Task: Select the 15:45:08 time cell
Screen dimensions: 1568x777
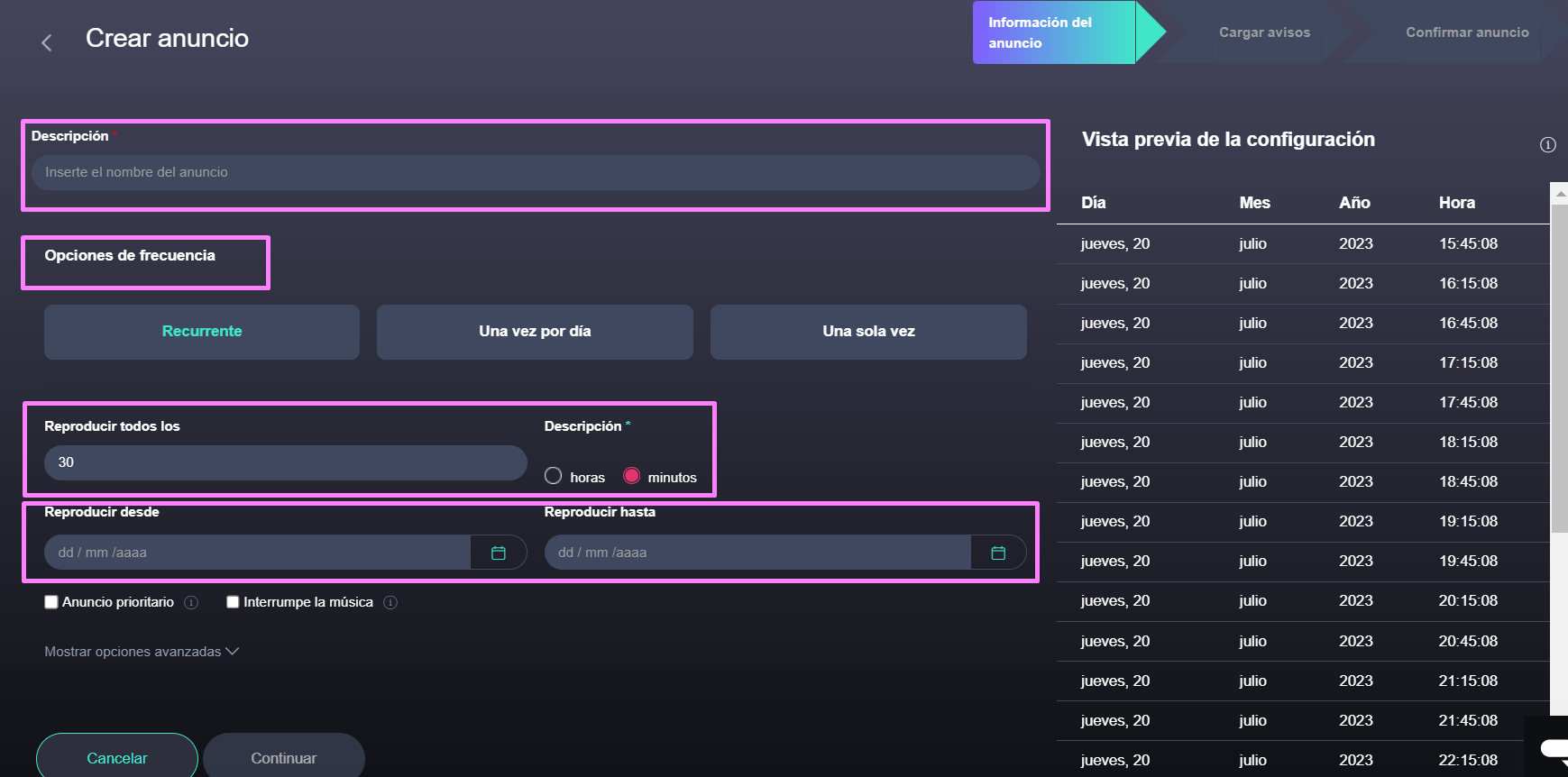Action: pos(1468,243)
